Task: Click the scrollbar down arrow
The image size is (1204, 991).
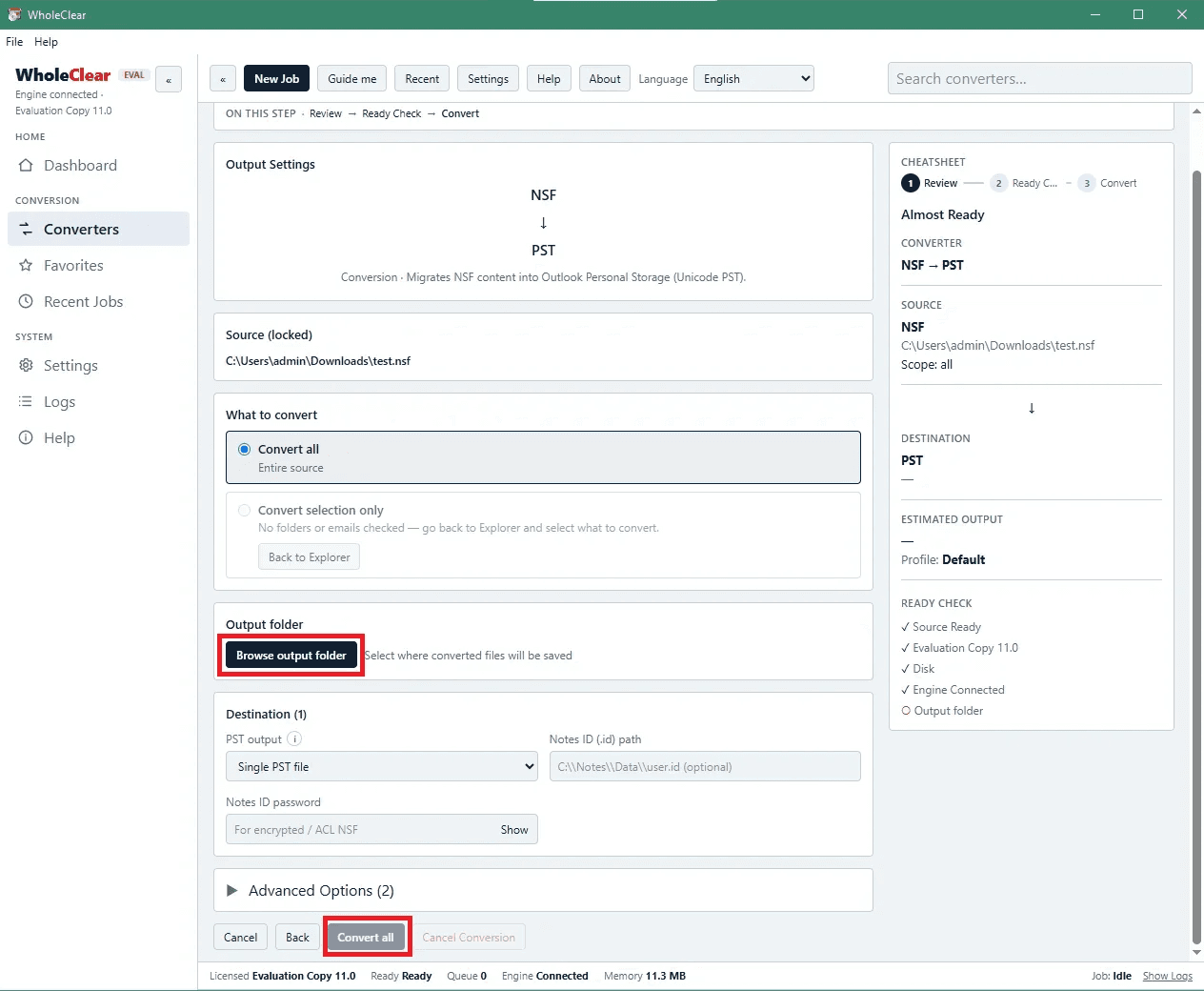Action: click(x=1197, y=952)
